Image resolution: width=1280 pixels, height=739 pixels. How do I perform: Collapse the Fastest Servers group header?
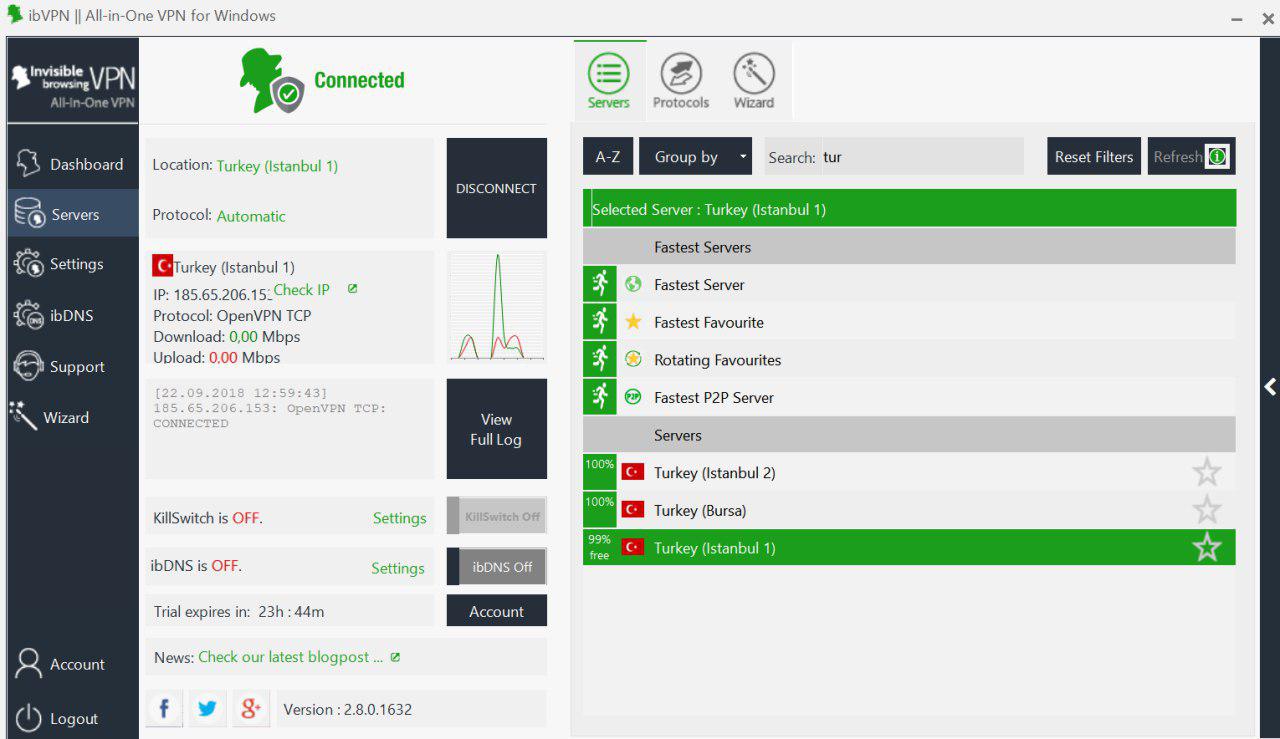[x=909, y=247]
